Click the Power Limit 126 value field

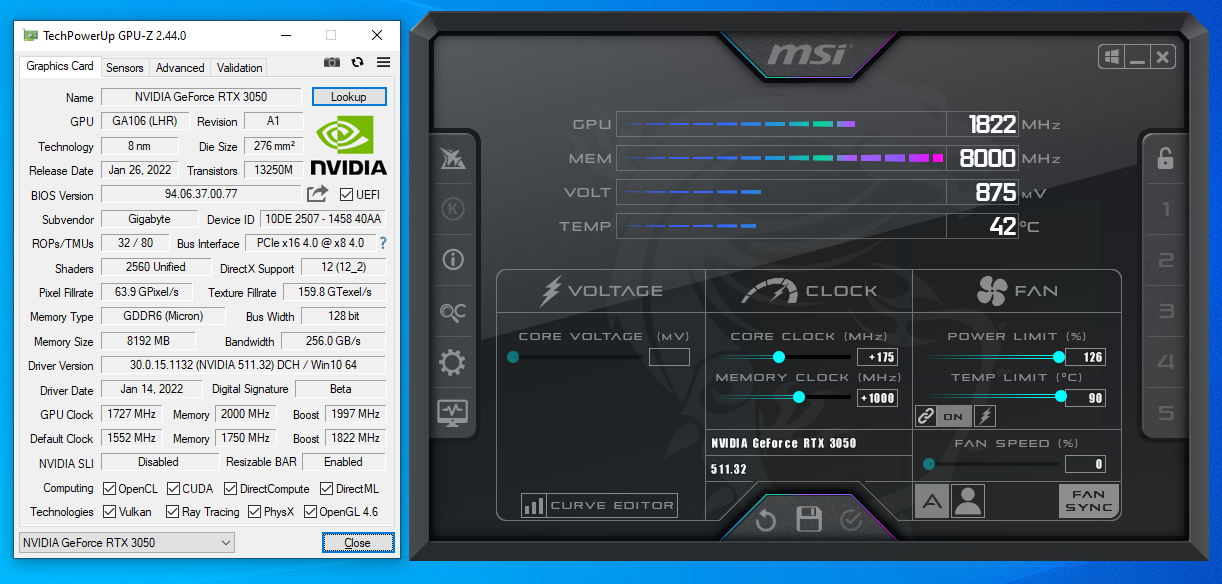tap(1085, 357)
